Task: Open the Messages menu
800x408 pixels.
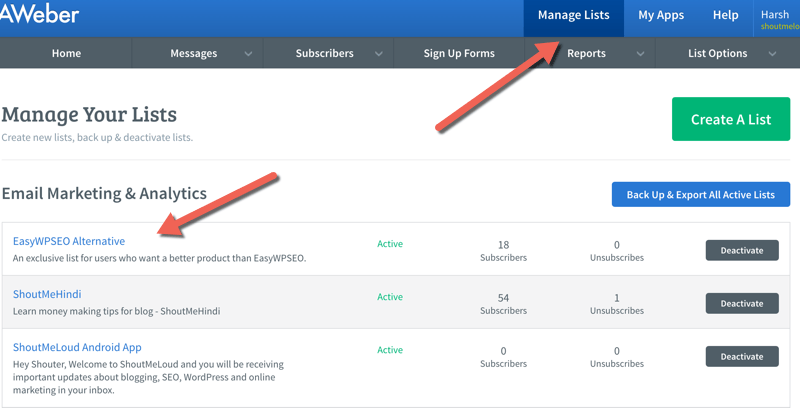Action: pos(194,54)
